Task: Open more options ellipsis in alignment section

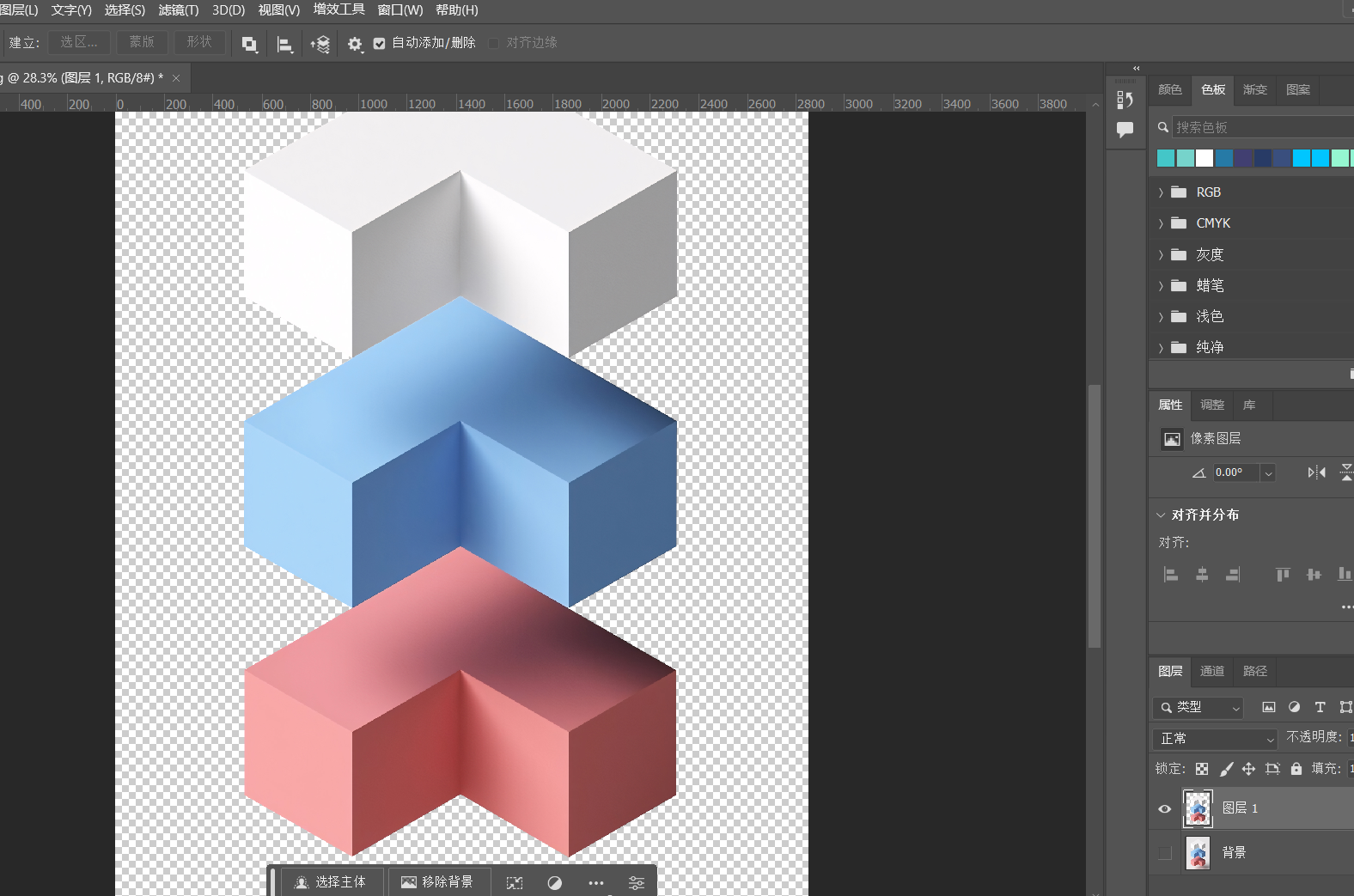Action: pyautogui.click(x=1347, y=607)
